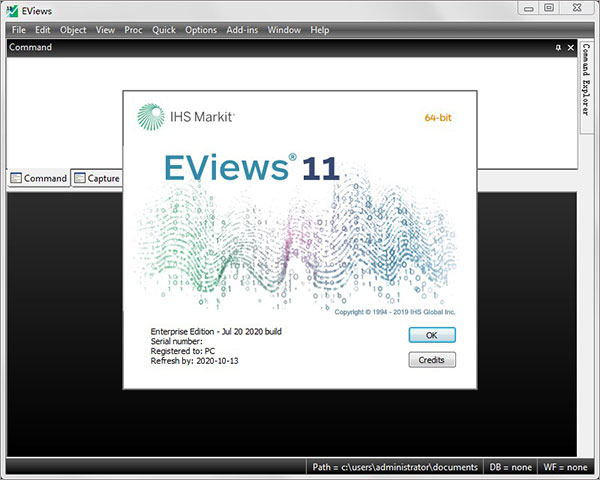The width and height of the screenshot is (600, 480).
Task: Click the WF = none status entry
Action: pyautogui.click(x=565, y=467)
